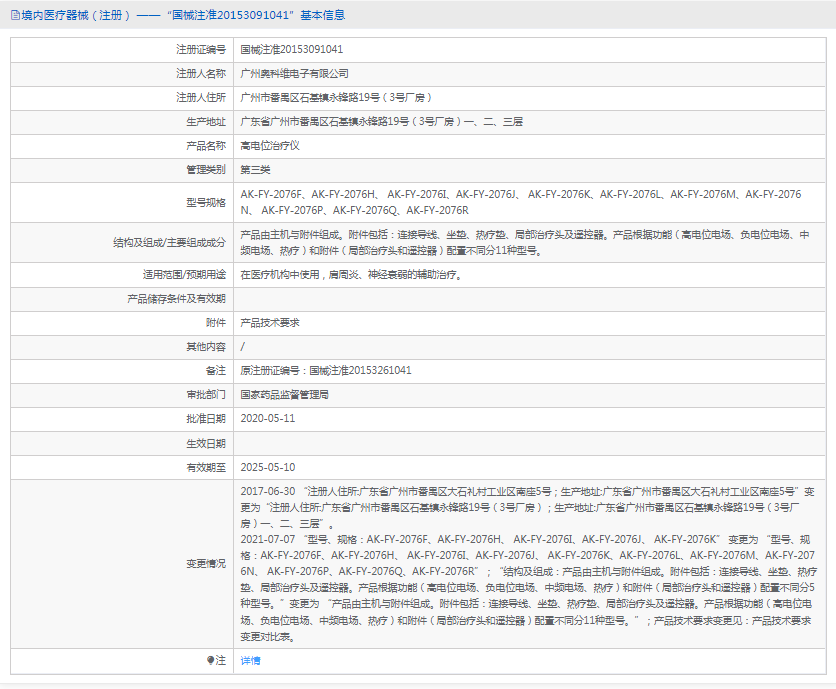836x689 pixels.
Task: Click the approval date 2020-05-11
Action: 268,419
